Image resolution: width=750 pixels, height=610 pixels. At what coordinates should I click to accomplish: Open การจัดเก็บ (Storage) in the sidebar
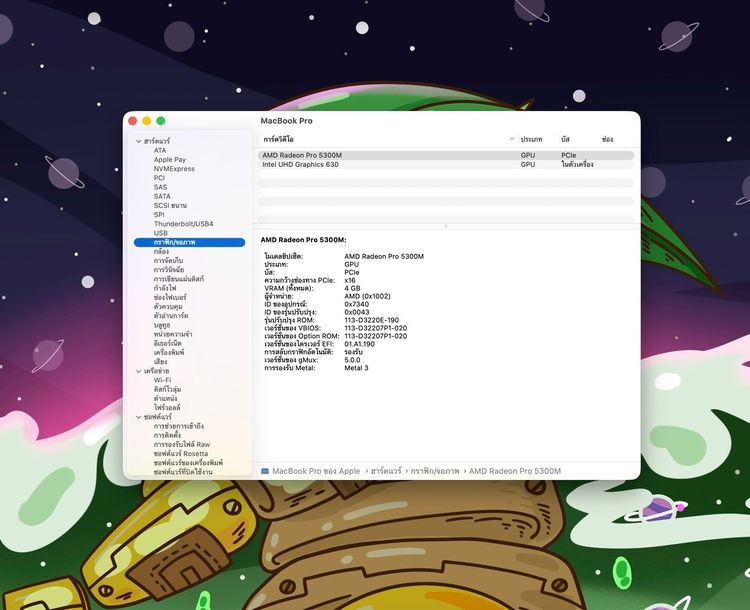pyautogui.click(x=168, y=260)
